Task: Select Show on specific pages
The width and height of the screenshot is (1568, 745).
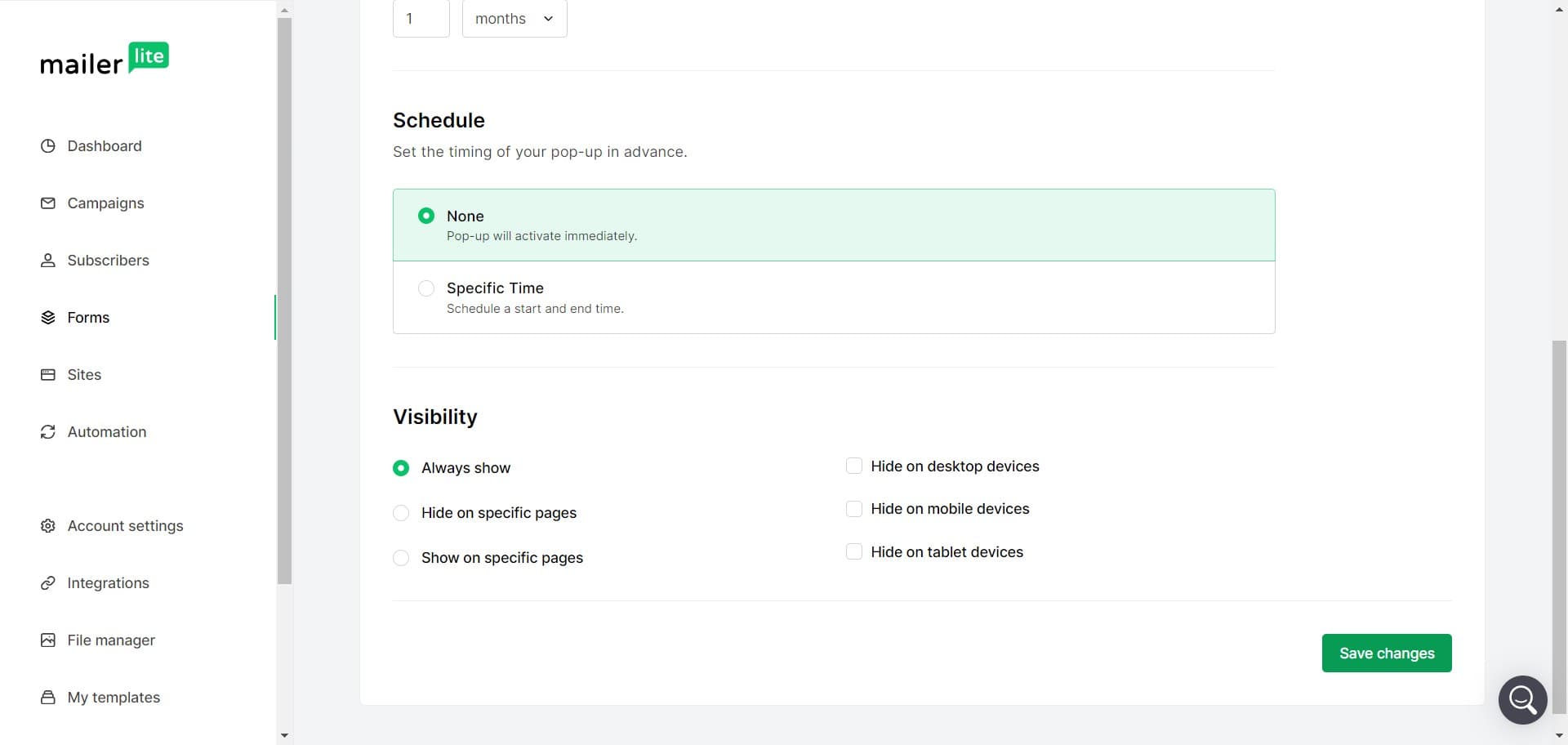Action: click(x=400, y=557)
